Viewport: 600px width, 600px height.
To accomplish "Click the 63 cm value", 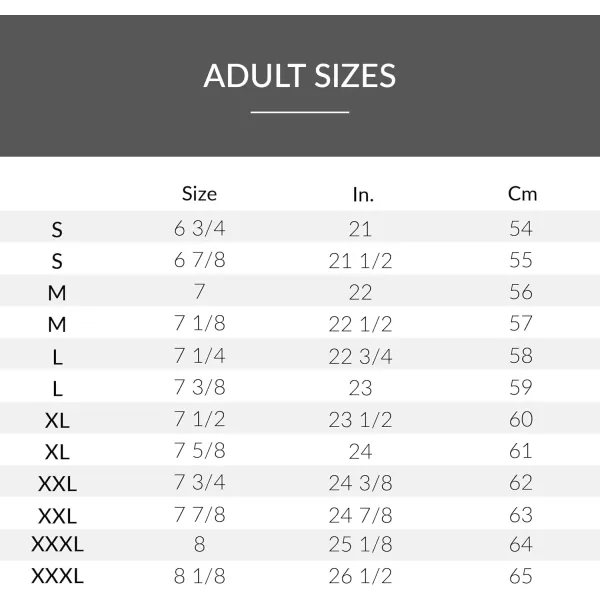I will 521,515.
